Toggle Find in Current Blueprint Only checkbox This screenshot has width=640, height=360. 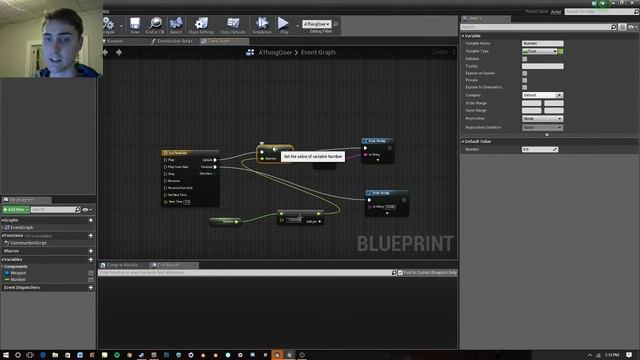[x=400, y=273]
